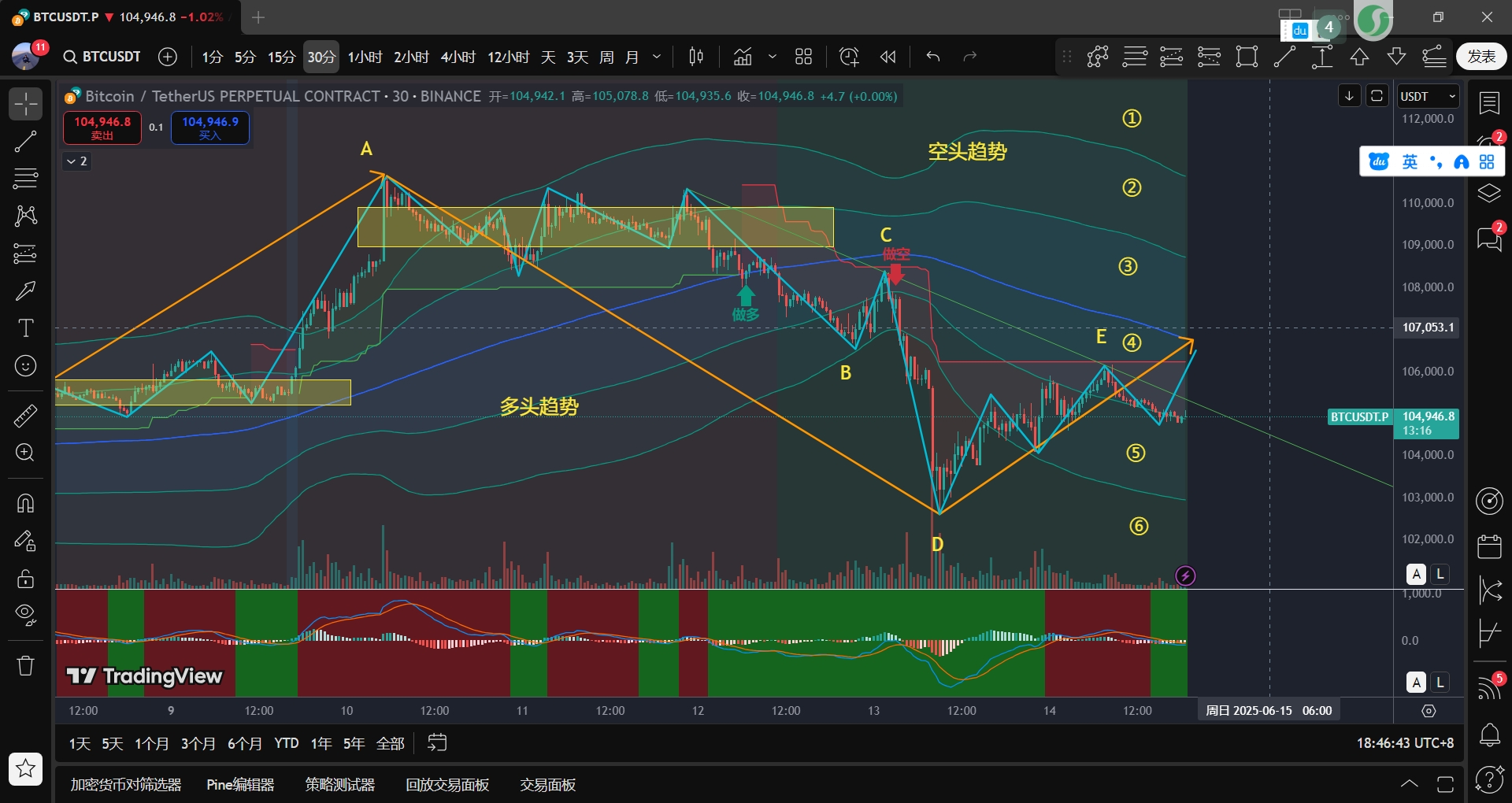Screen dimensions: 1512x803
Task: Open the 加密货币对筛选器 tab
Action: click(x=126, y=785)
